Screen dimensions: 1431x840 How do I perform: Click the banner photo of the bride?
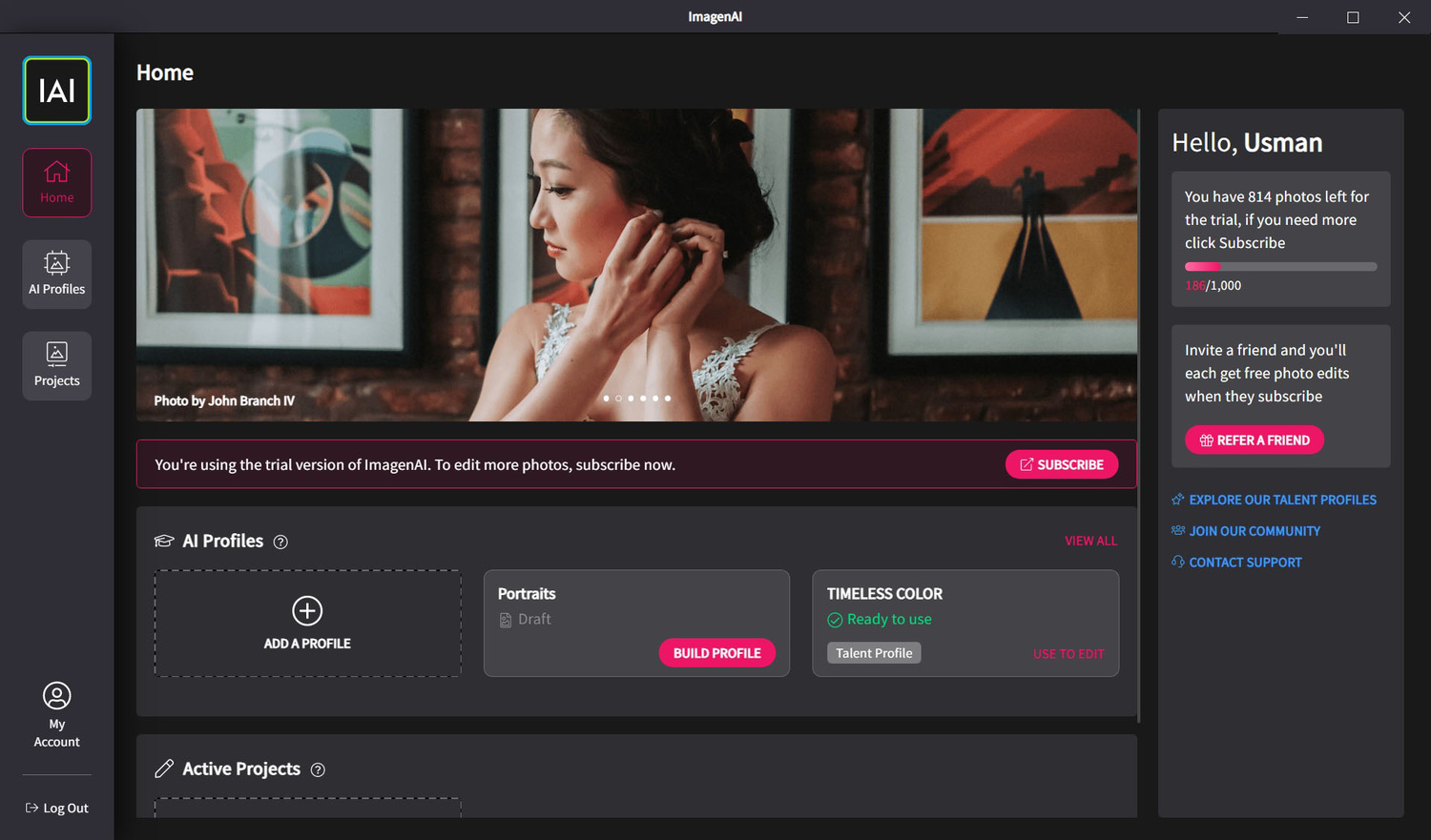[636, 265]
